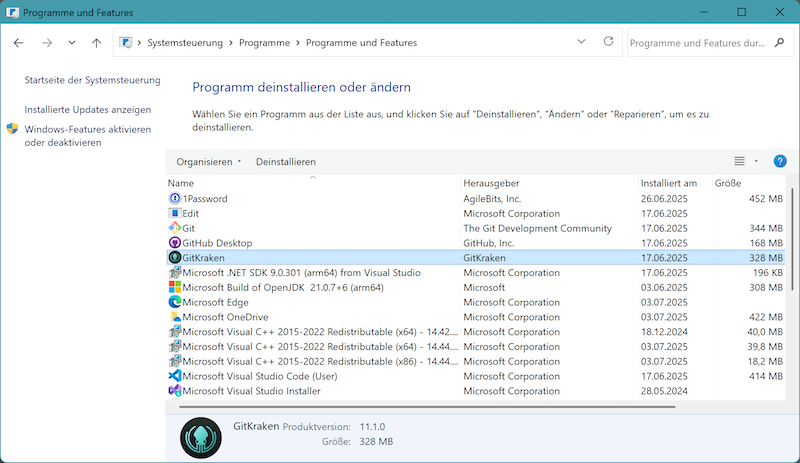Click the 18.12.2024 install date cell
The height and width of the screenshot is (463, 800).
click(664, 332)
